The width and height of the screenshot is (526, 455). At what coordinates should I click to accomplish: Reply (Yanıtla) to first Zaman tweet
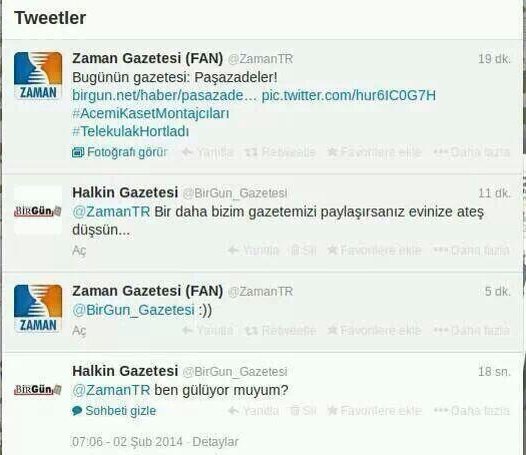(x=208, y=152)
